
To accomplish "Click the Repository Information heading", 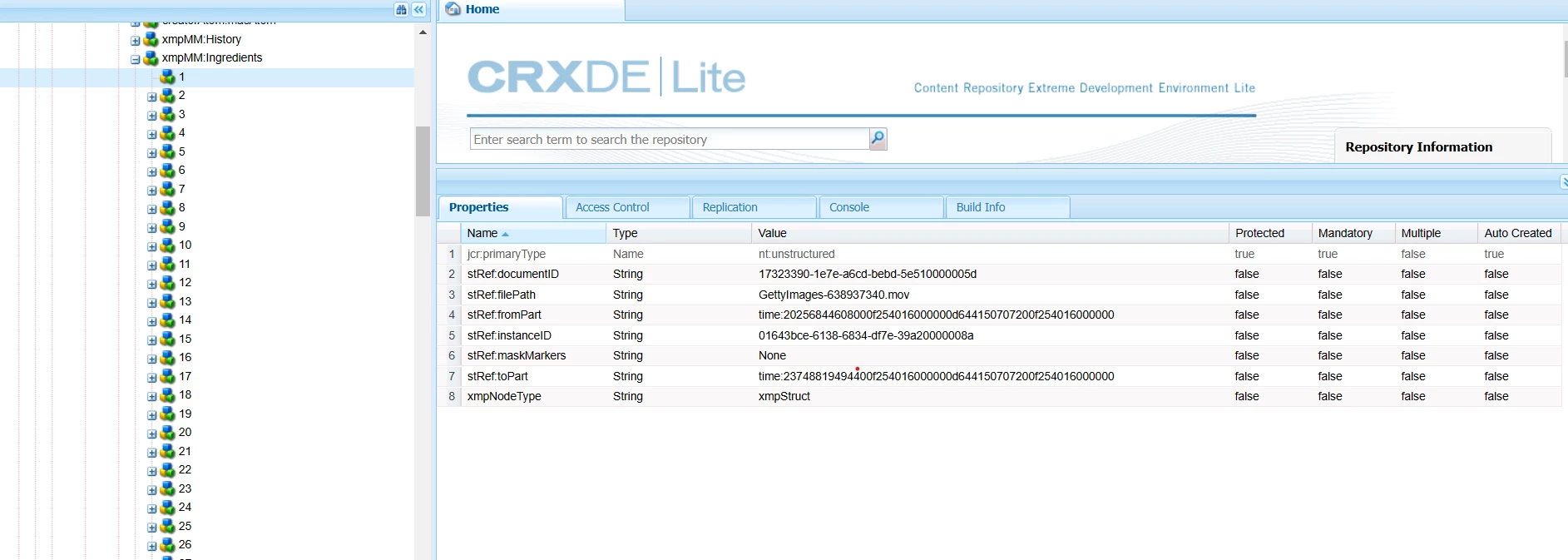I will pos(1418,147).
